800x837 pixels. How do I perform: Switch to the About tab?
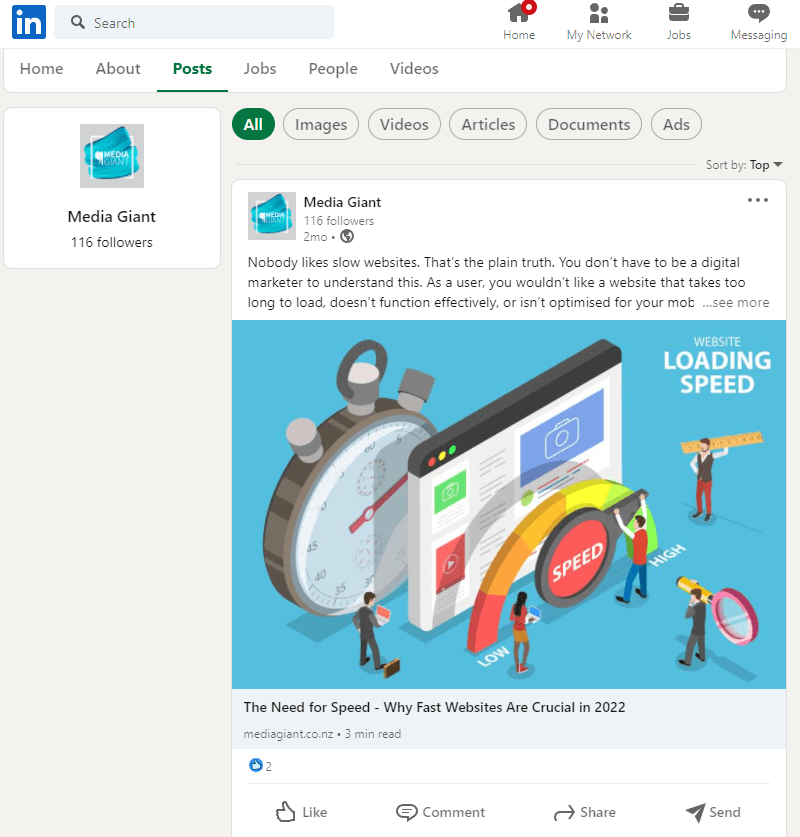click(x=118, y=69)
